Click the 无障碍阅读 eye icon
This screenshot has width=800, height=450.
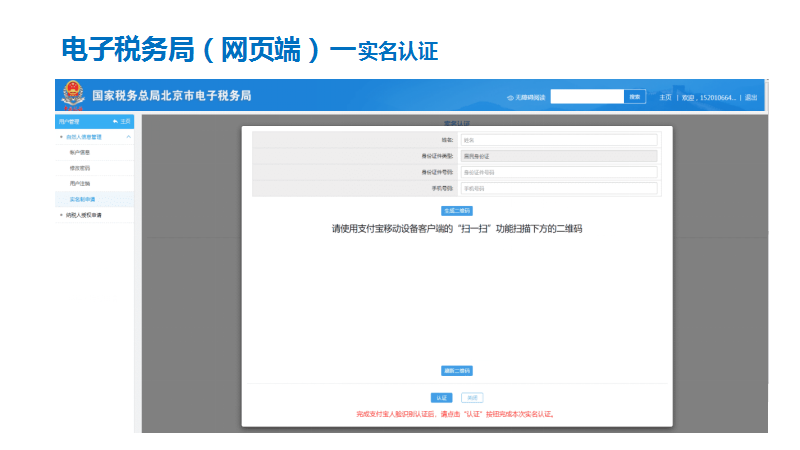tap(510, 97)
